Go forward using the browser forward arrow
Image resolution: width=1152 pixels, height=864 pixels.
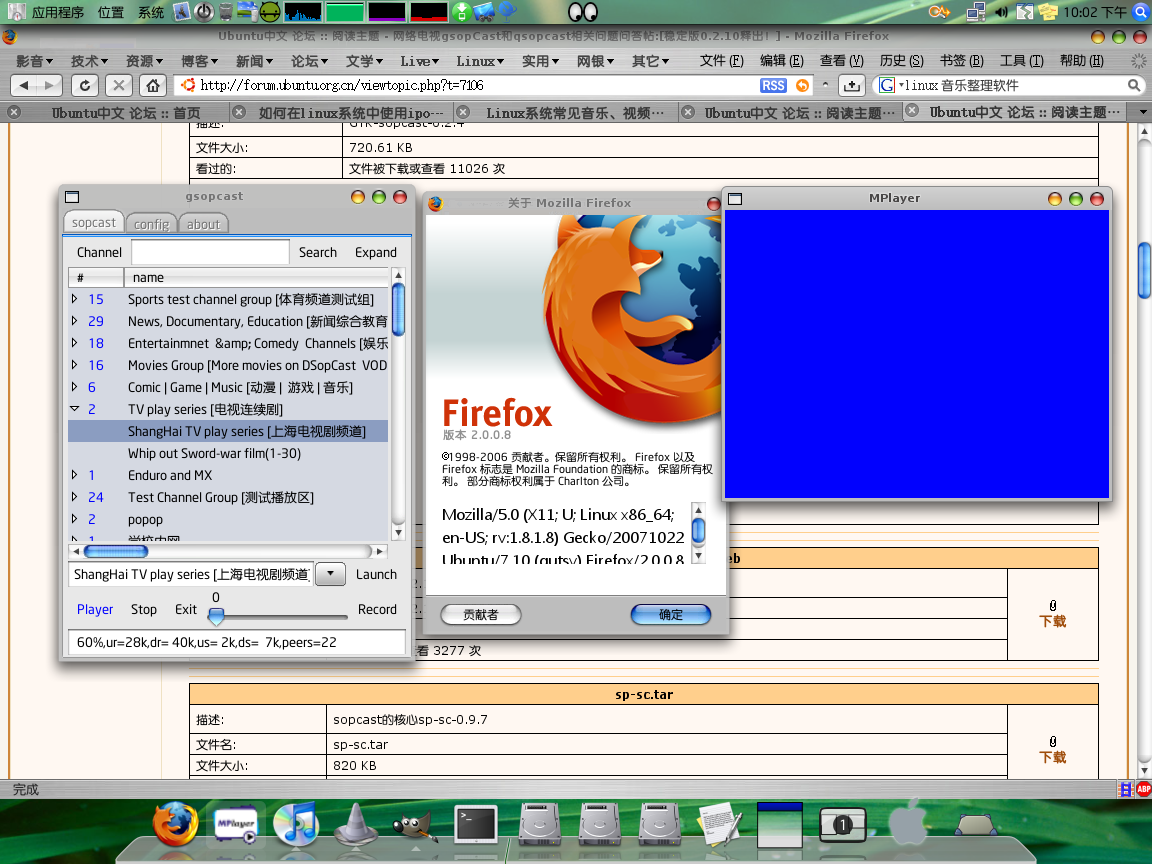pyautogui.click(x=49, y=85)
